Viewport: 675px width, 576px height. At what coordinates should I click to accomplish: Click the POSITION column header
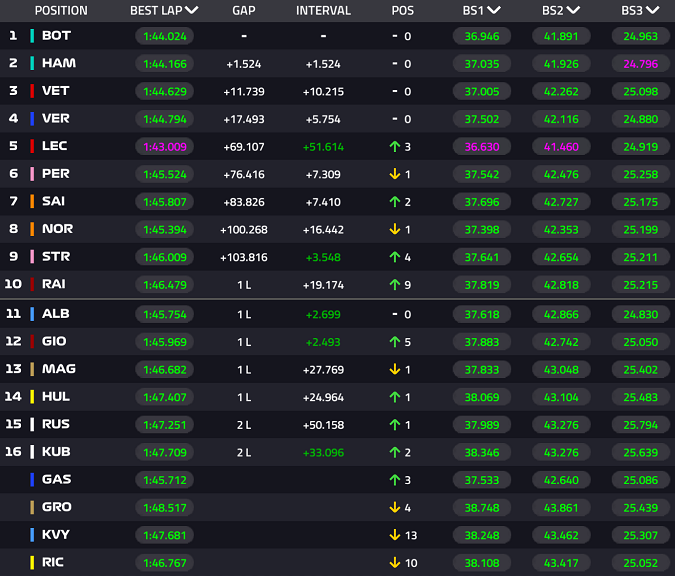pos(61,11)
